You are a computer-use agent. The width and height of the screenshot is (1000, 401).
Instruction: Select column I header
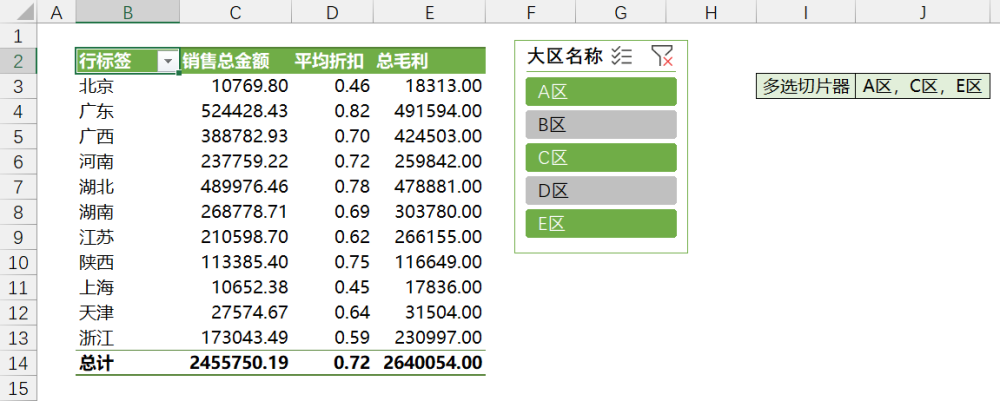pos(806,12)
